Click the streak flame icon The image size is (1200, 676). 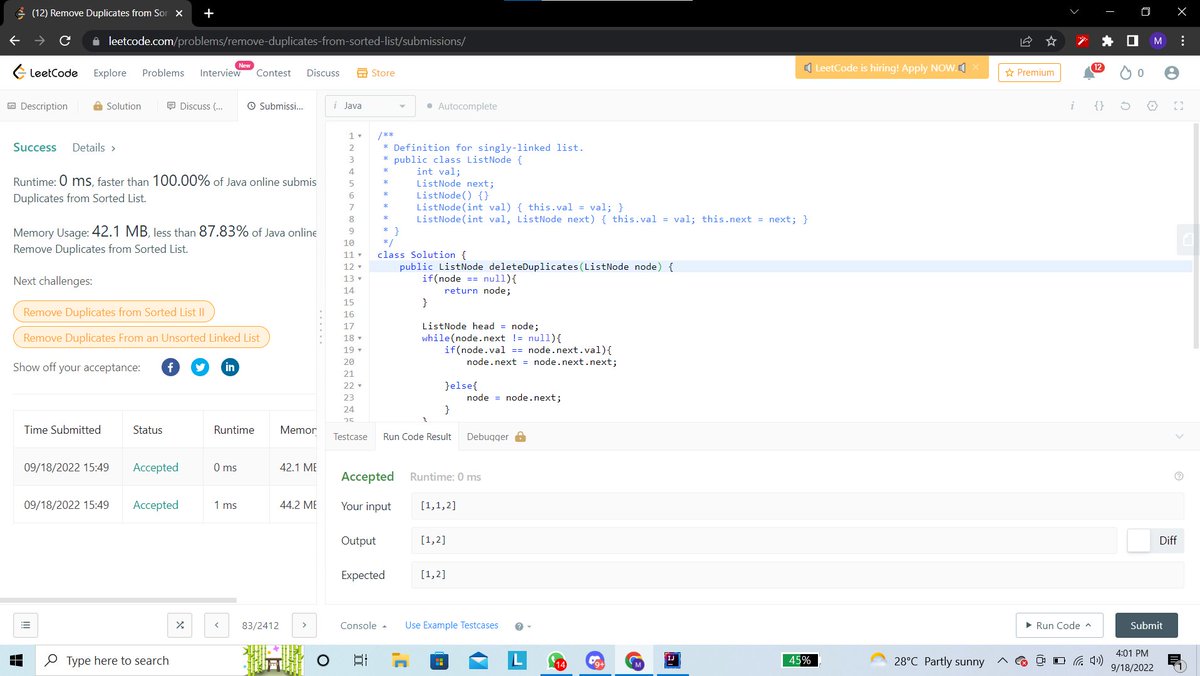1126,73
